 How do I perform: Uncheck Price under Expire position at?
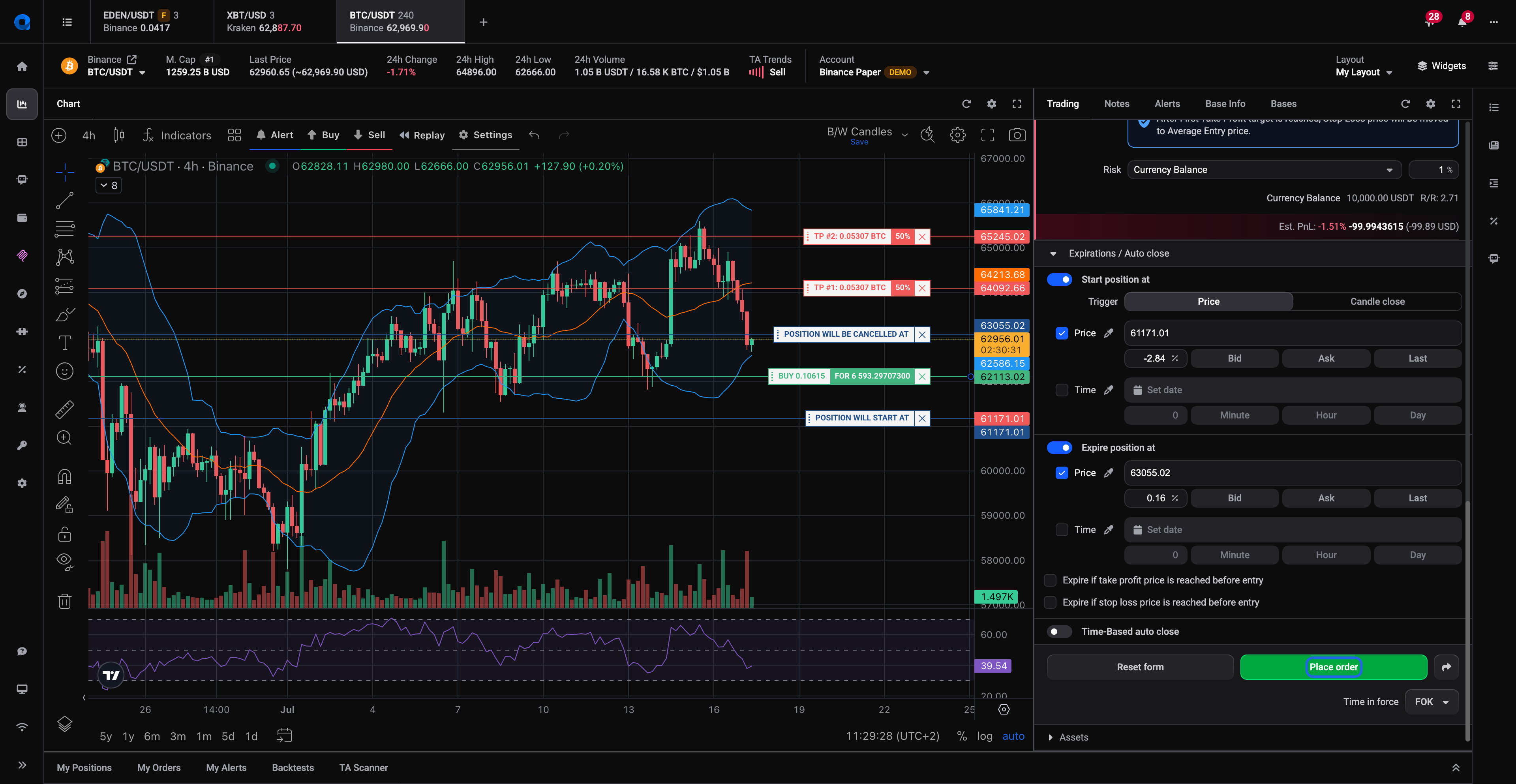click(x=1062, y=473)
